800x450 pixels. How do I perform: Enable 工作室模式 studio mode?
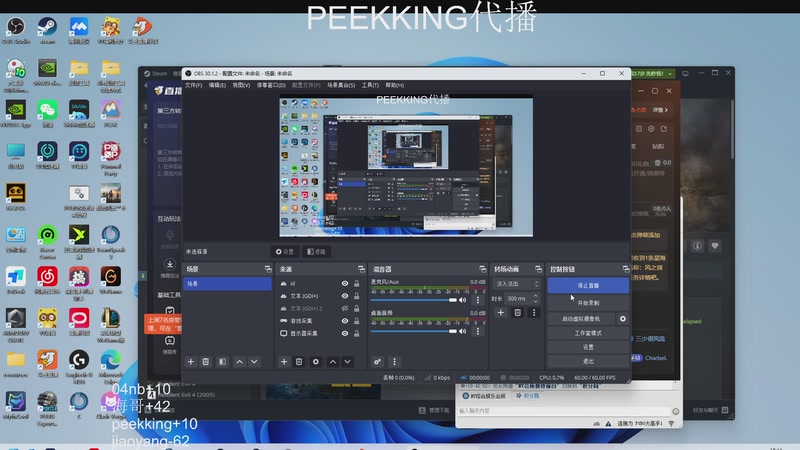588,333
